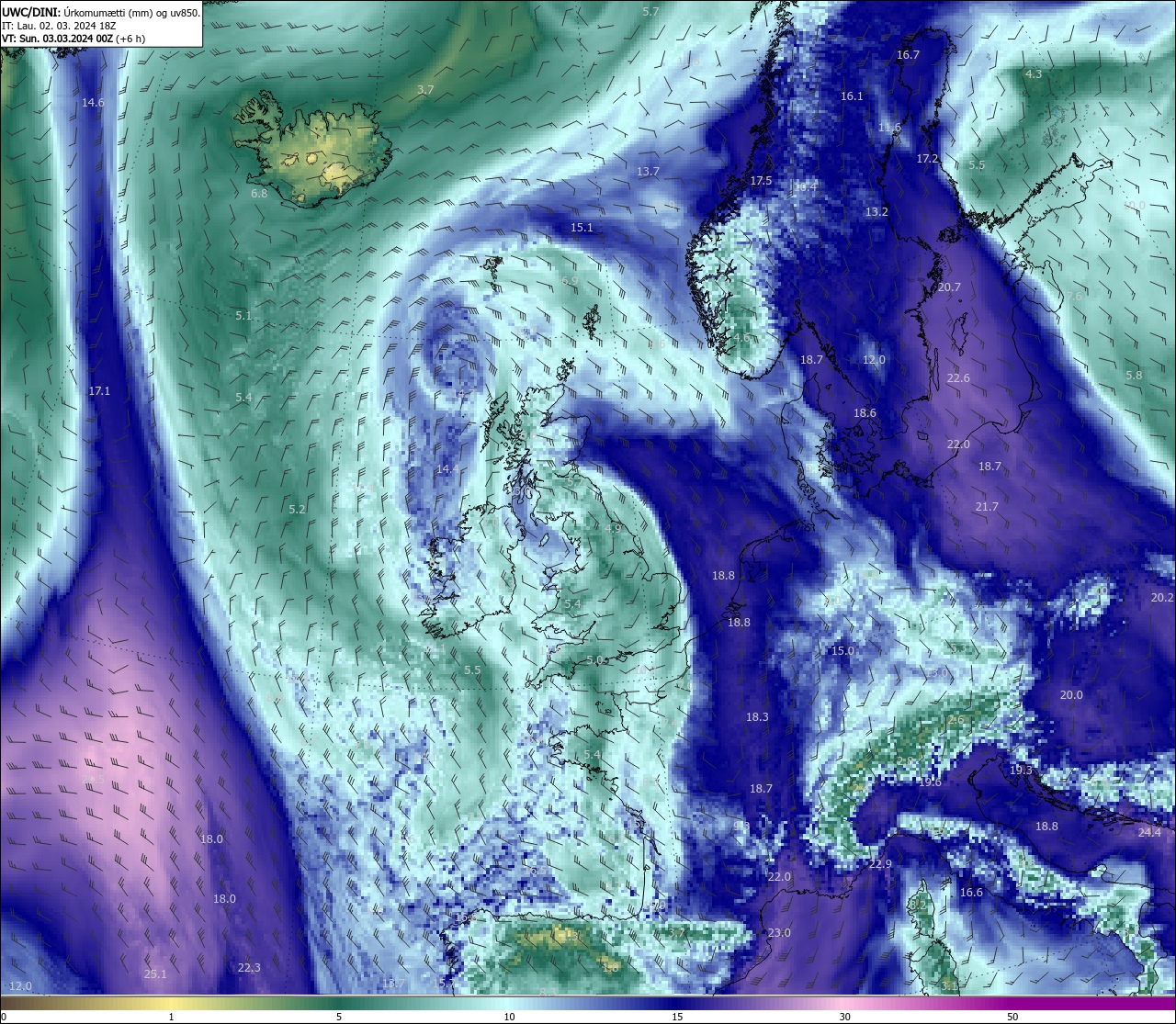This screenshot has width=1176, height=1024.
Task: Click the 22.9 value label
Action: tap(880, 865)
